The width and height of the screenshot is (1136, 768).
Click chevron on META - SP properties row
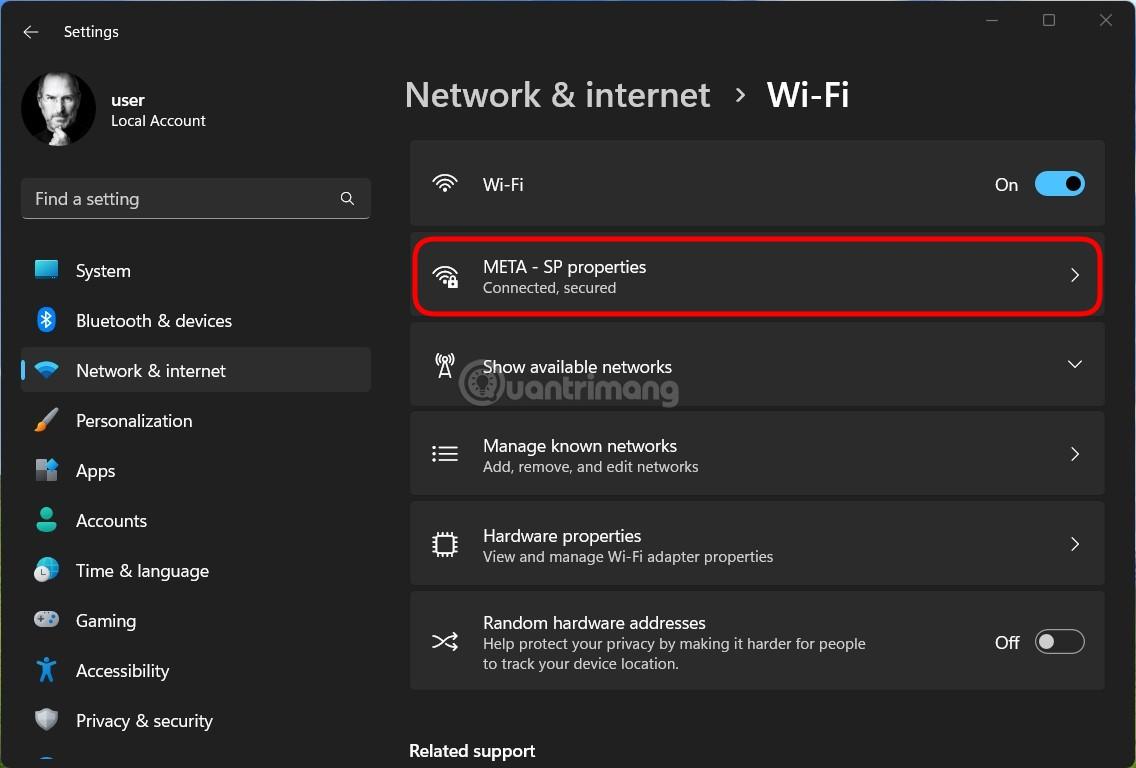[1075, 275]
